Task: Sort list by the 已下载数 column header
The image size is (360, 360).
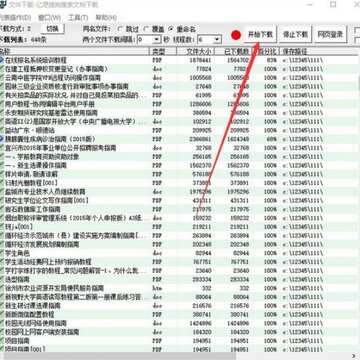Action: tap(233, 51)
